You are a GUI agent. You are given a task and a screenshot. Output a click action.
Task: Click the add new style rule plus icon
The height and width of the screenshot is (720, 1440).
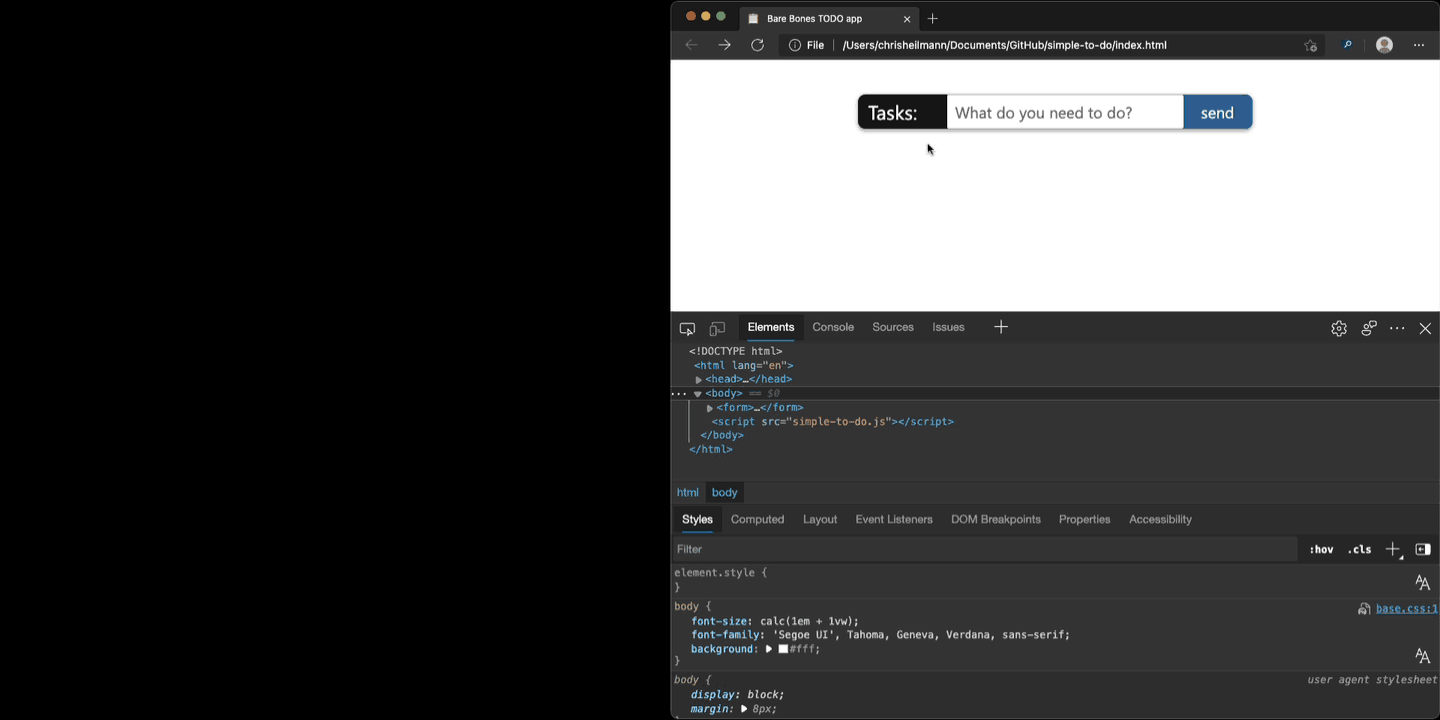click(x=1392, y=549)
